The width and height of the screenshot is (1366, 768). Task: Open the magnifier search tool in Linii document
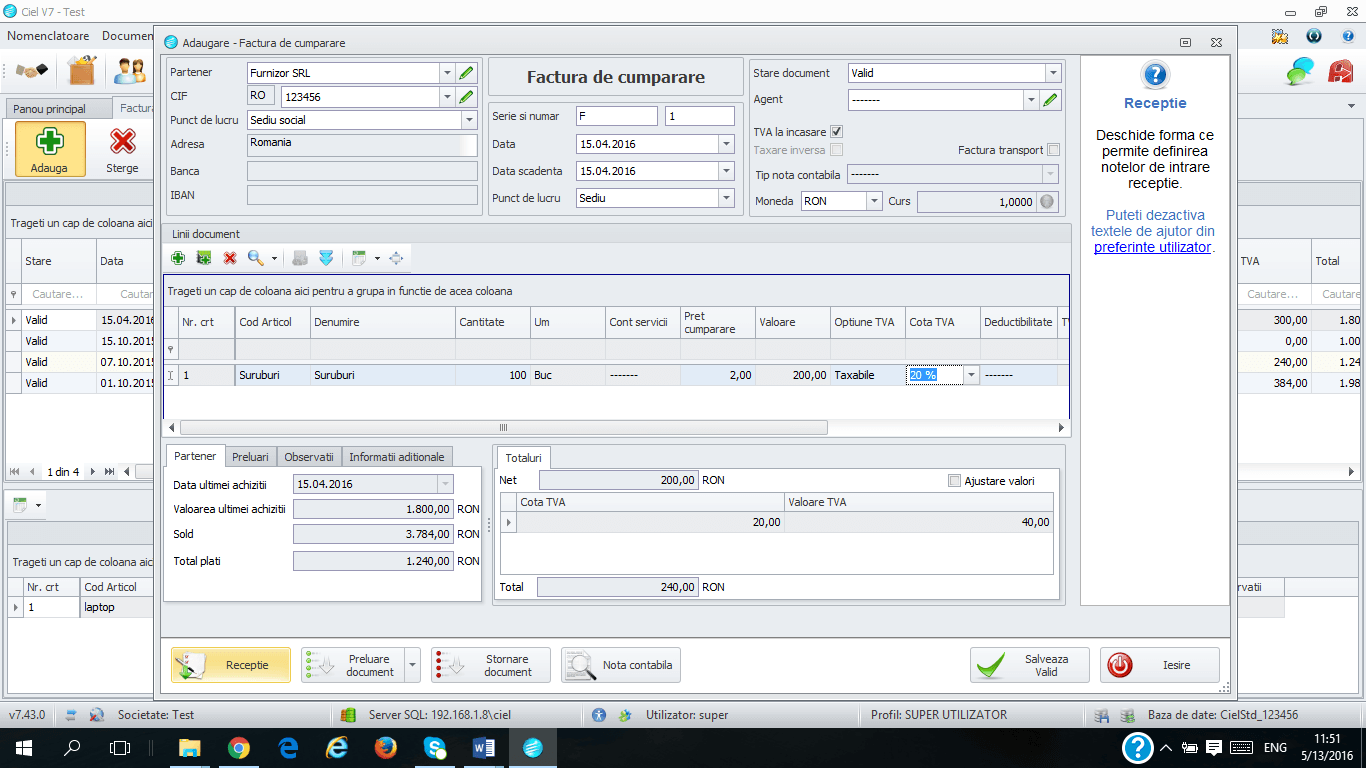tap(256, 258)
